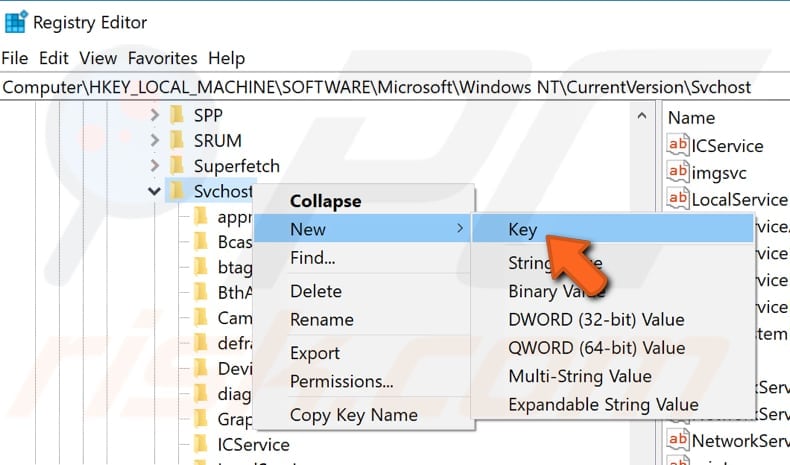Click the Devi subkey folder icon
790x465 pixels.
[x=201, y=368]
